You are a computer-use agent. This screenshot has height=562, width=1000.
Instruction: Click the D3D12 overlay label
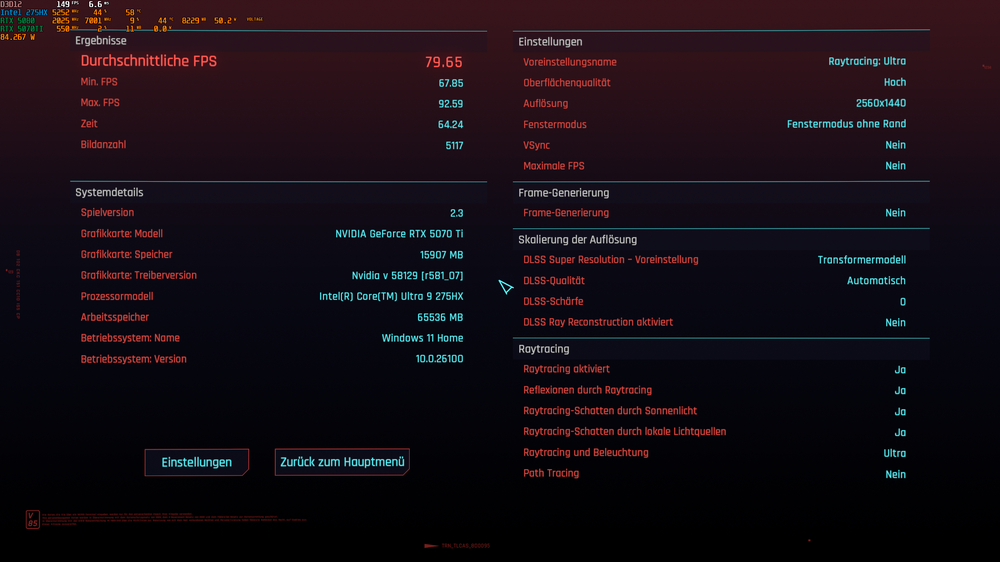11,4
